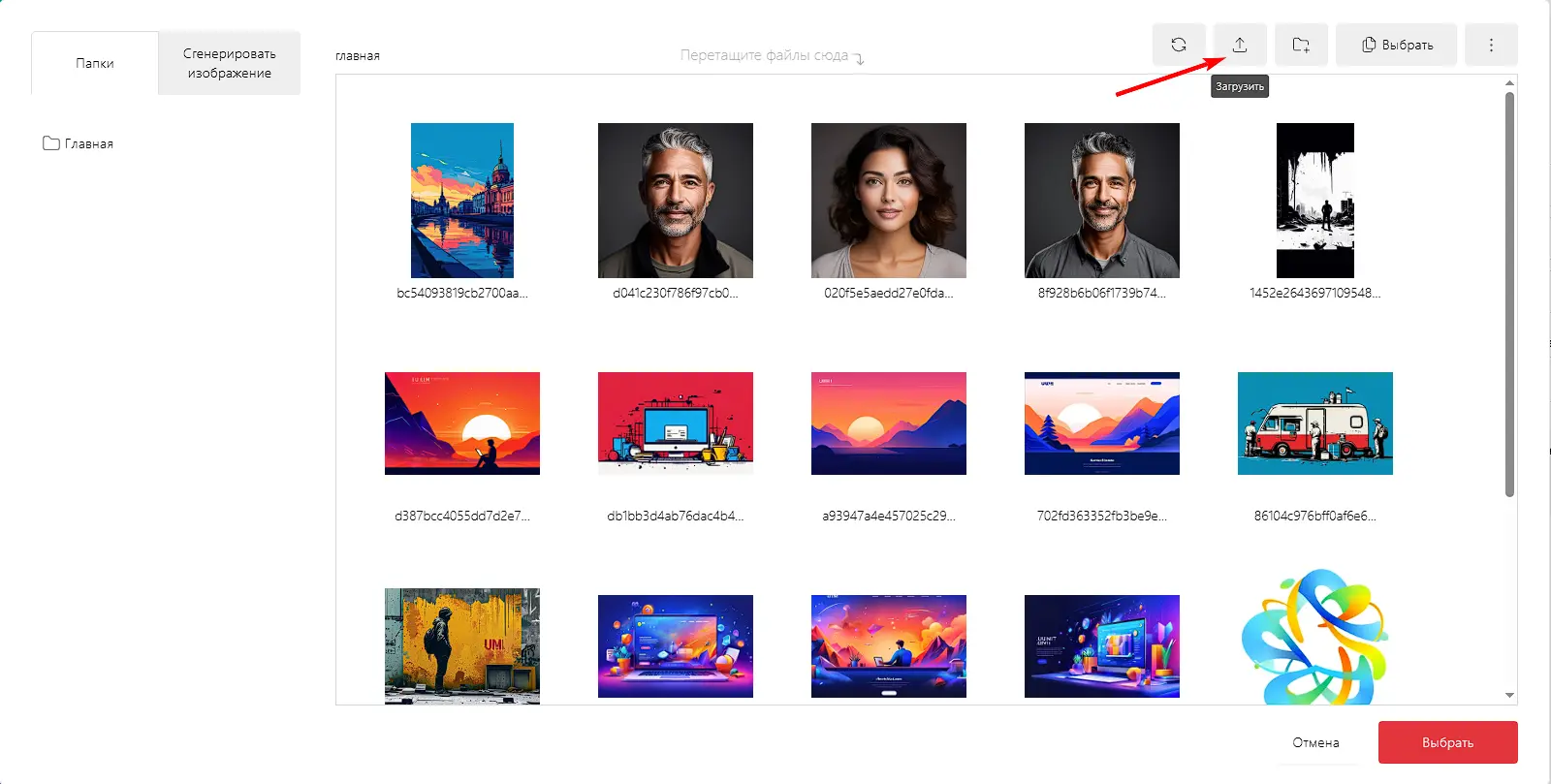Select the computer desk illustration db1bb3d4ab76dac4b4
The image size is (1551, 784).
[x=676, y=423]
